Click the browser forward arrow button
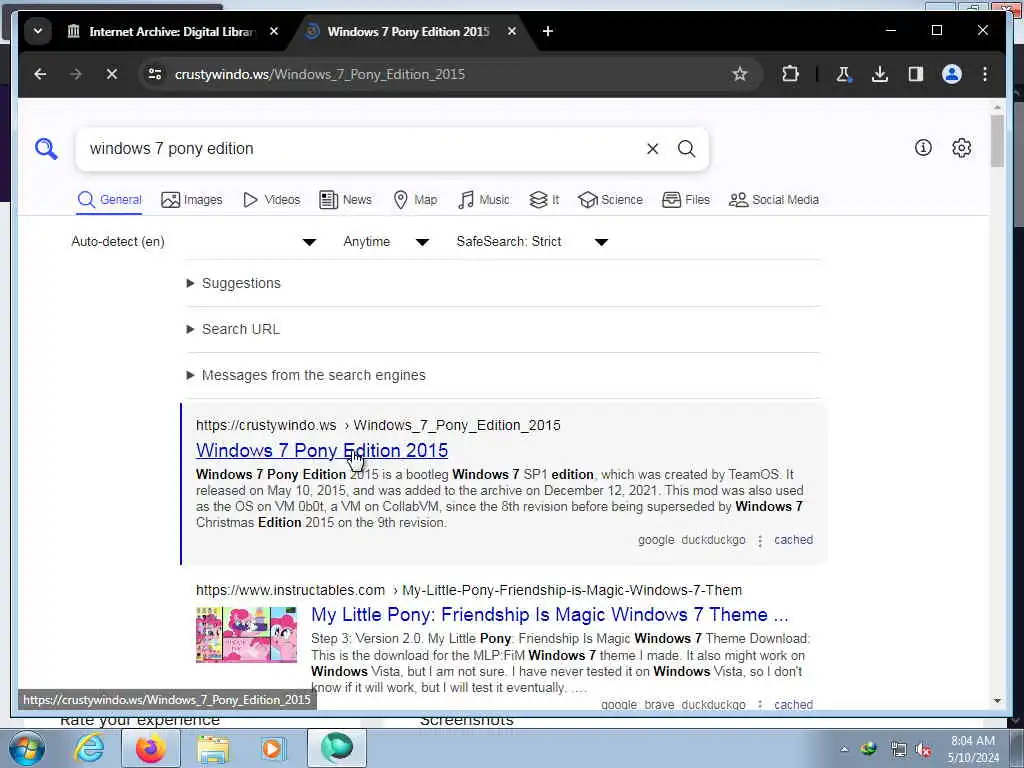The image size is (1024, 768). click(x=76, y=74)
